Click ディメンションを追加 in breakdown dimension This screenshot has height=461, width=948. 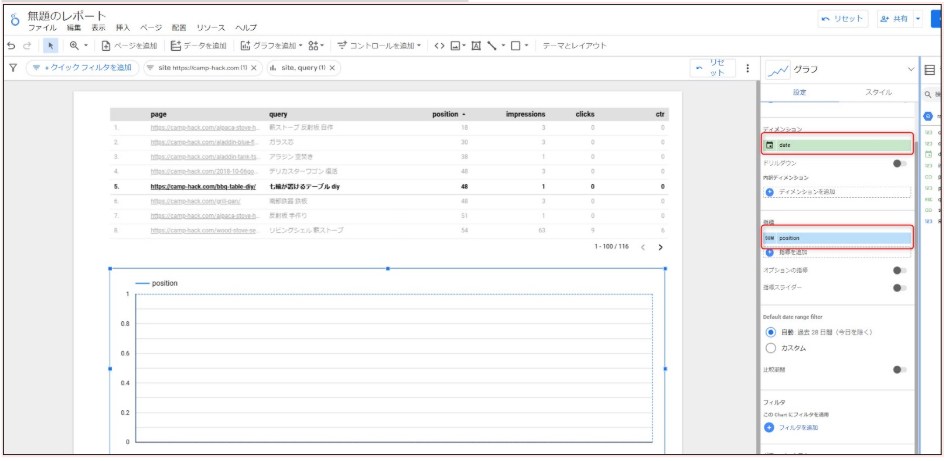tap(837, 192)
